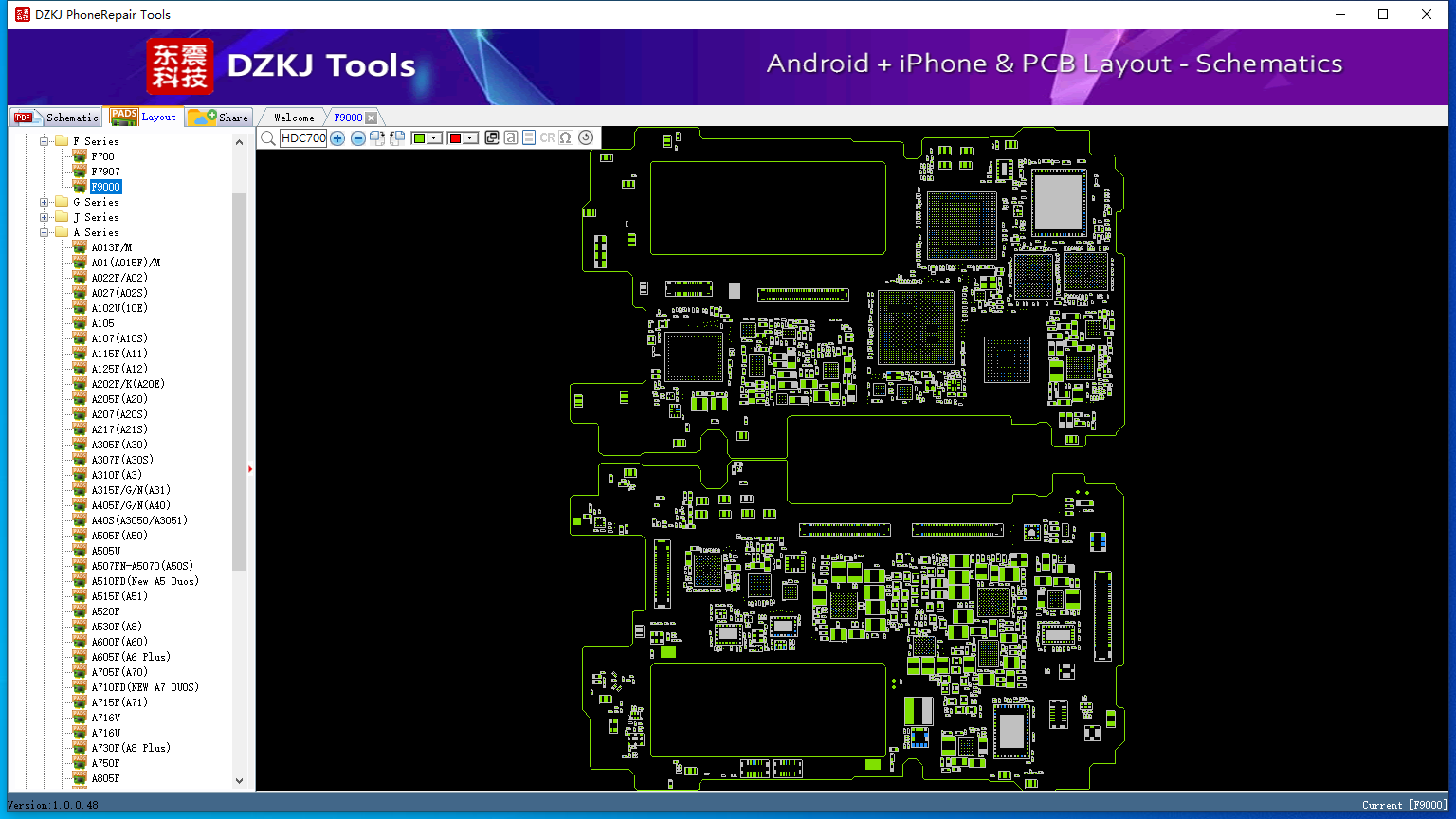This screenshot has width=1456, height=819.
Task: Switch to the Schematic tab
Action: (x=55, y=117)
